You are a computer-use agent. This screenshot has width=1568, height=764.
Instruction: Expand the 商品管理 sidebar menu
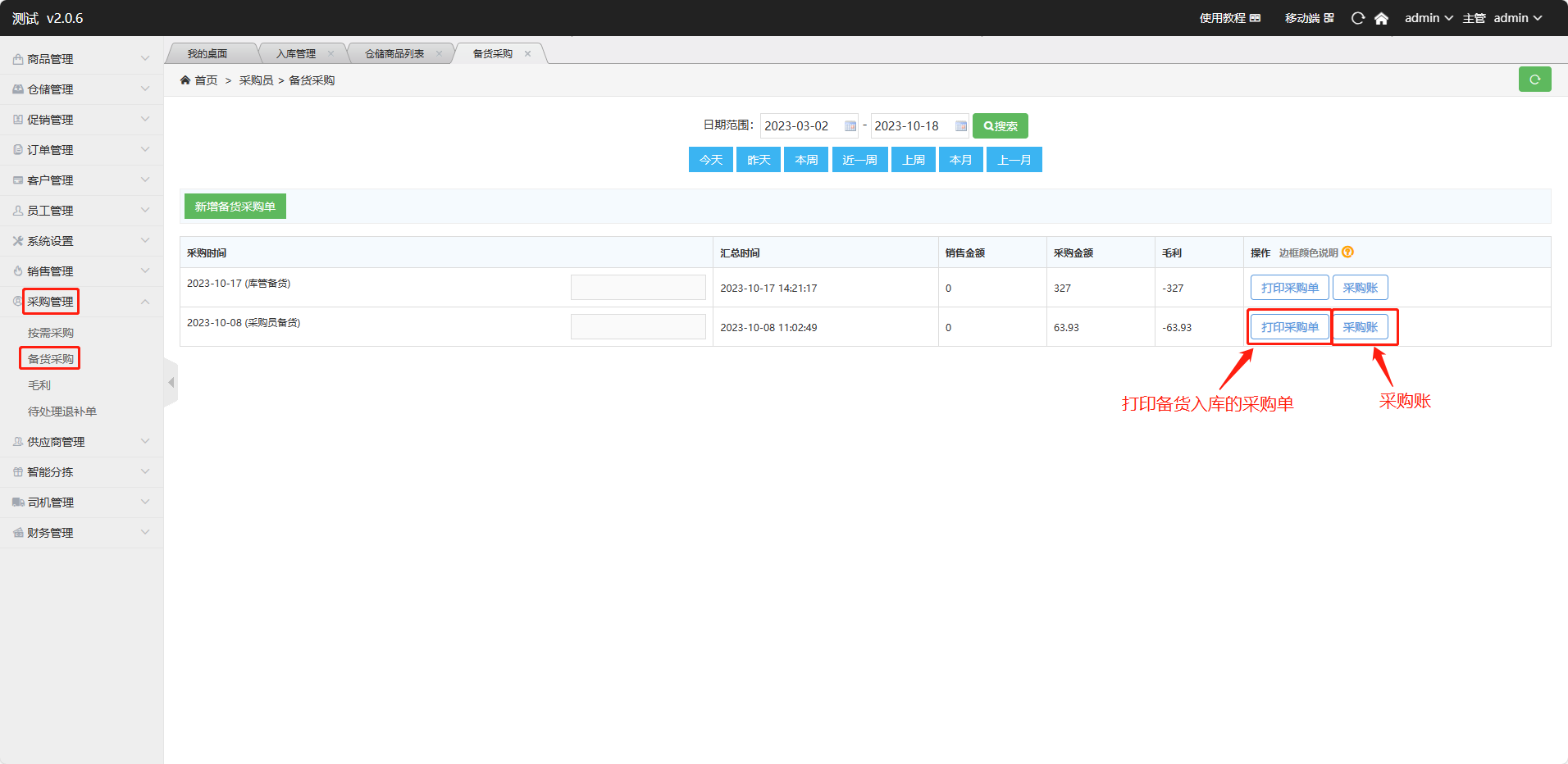click(x=81, y=59)
